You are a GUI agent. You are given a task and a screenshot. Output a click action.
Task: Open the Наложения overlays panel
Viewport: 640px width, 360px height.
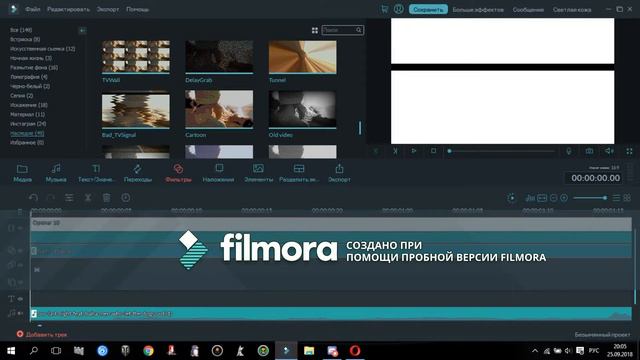(218, 173)
